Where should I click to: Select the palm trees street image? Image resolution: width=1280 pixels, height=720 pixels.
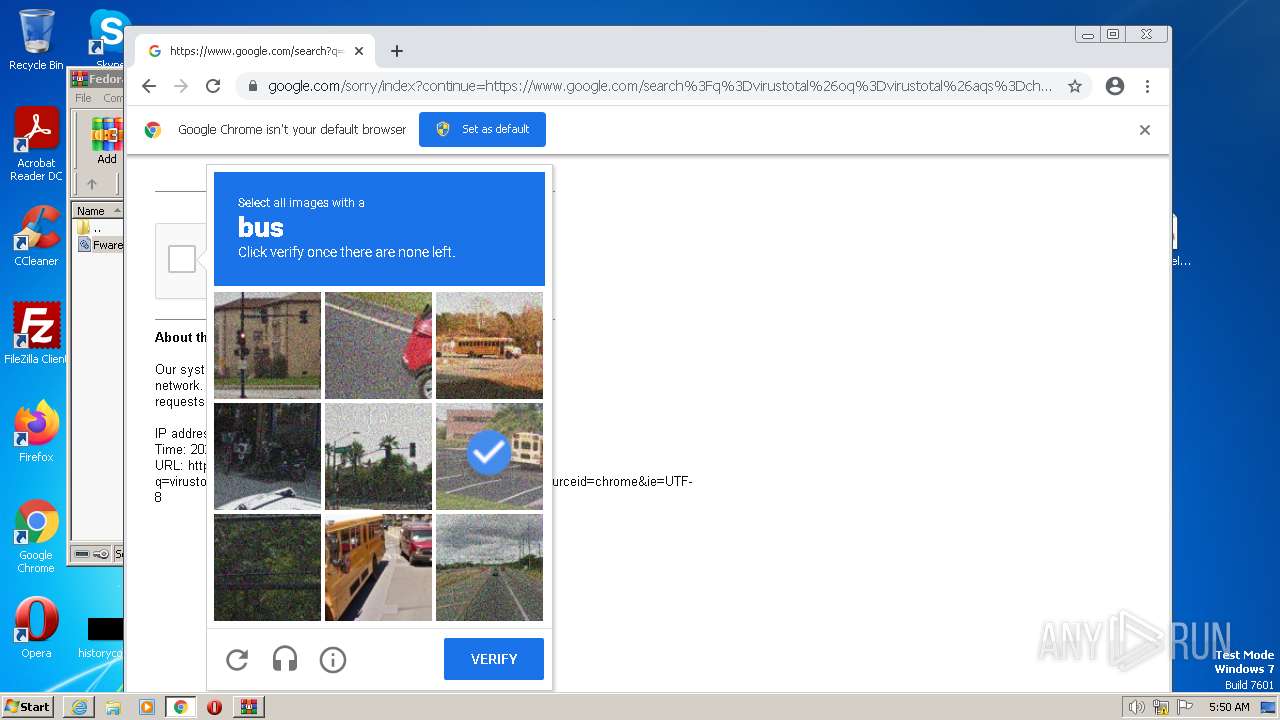[x=378, y=456]
